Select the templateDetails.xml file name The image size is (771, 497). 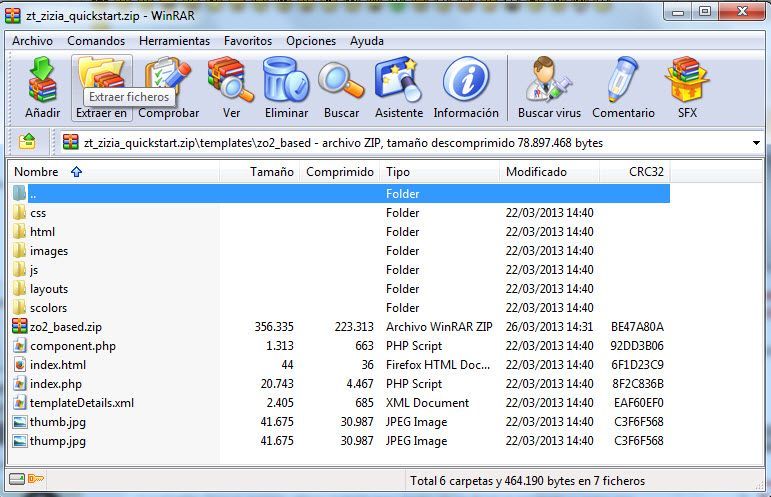[x=82, y=403]
